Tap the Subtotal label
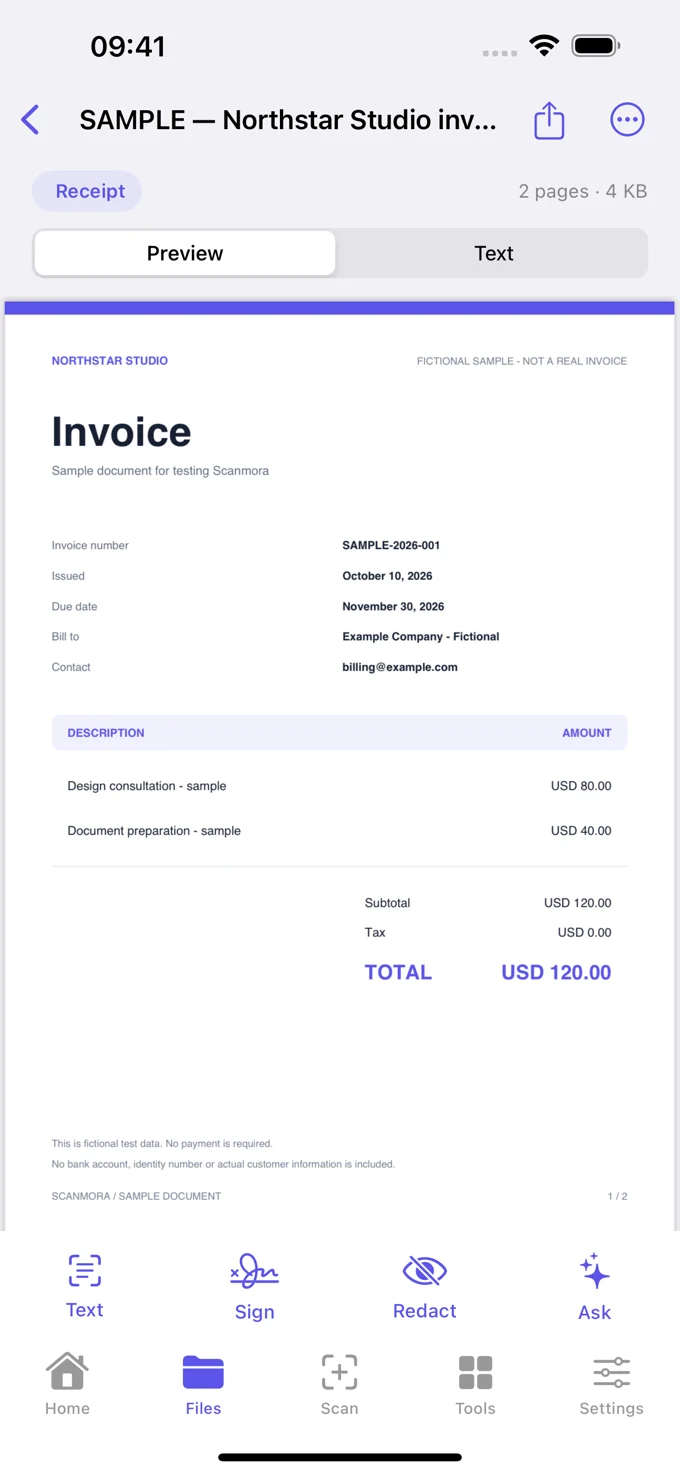 tap(388, 903)
